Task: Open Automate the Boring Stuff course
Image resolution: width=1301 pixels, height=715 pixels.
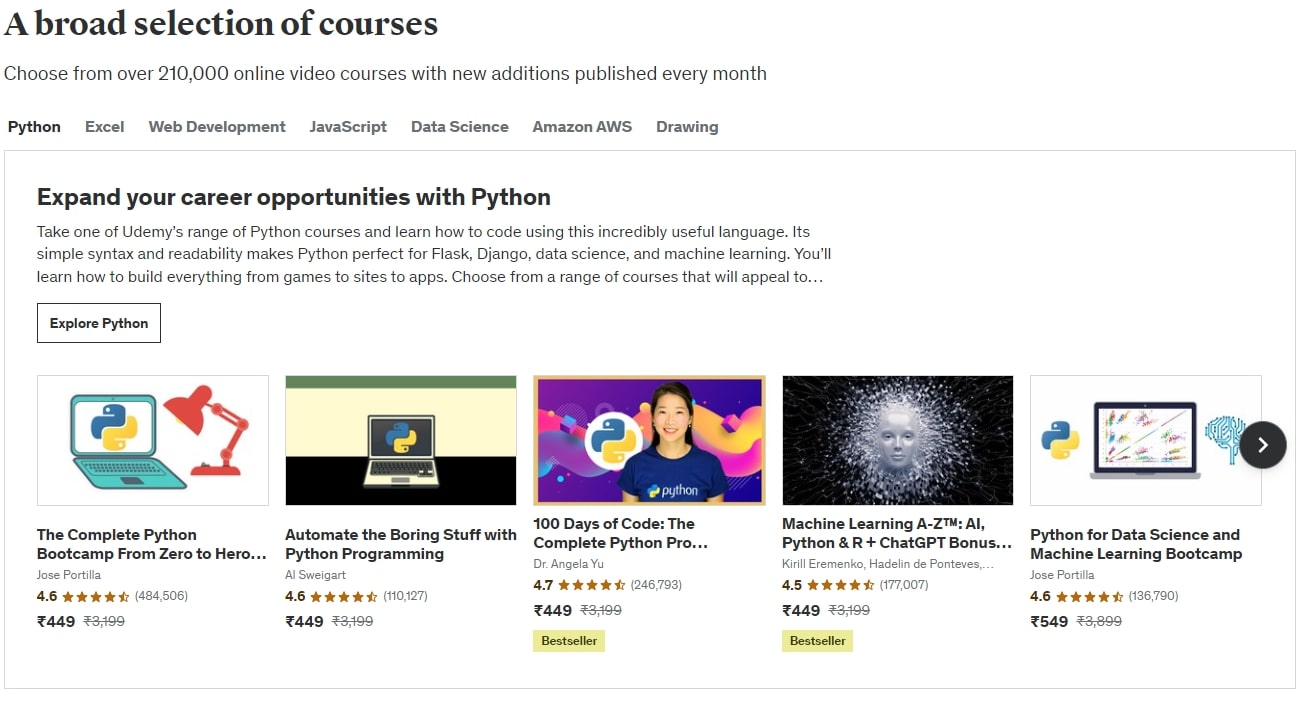Action: pos(400,544)
